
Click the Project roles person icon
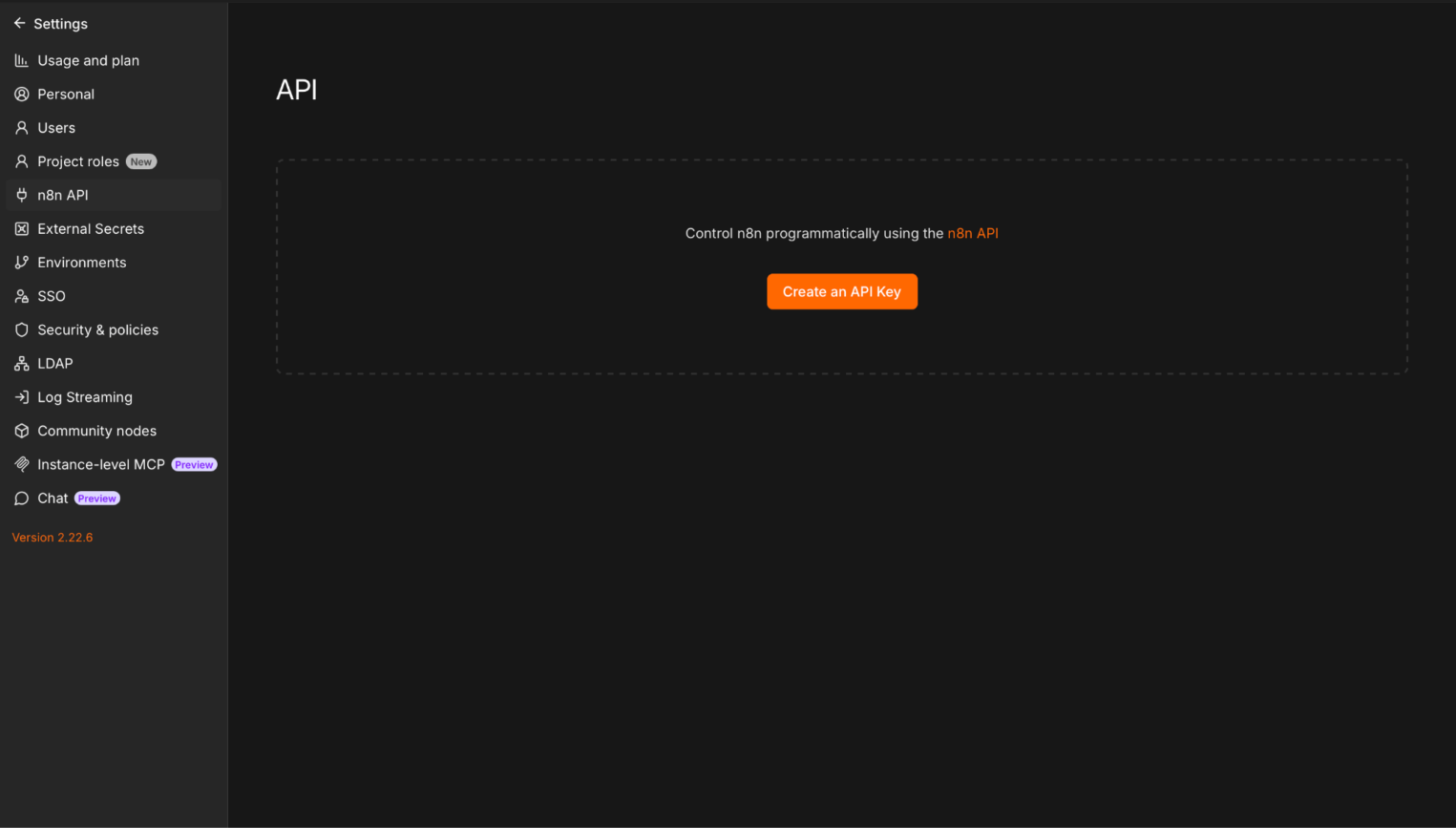tap(21, 161)
